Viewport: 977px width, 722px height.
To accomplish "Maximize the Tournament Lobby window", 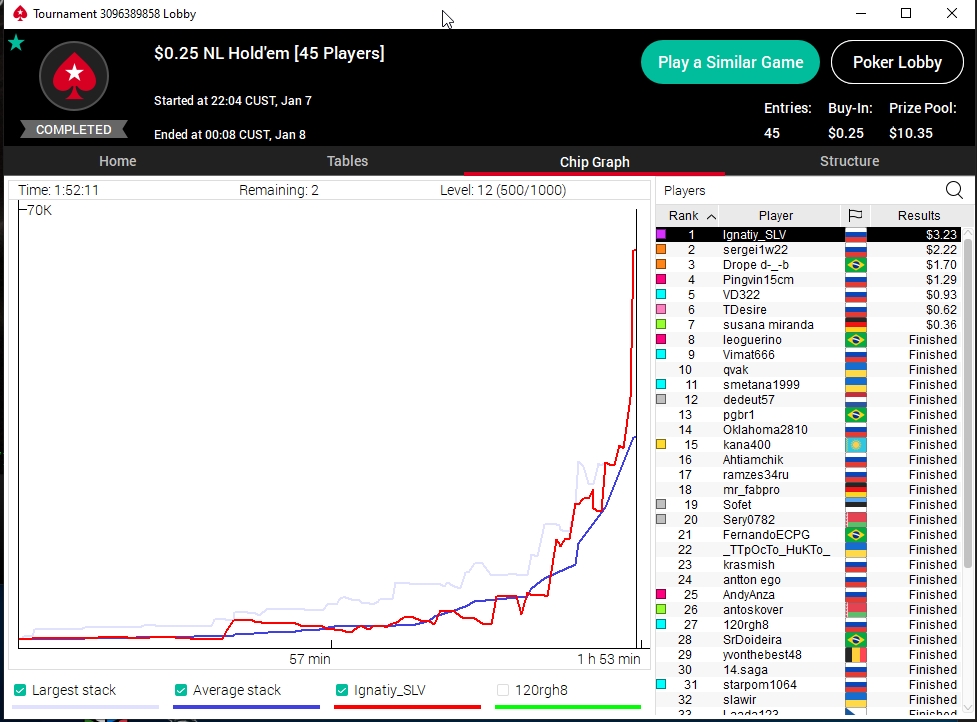I will point(907,13).
